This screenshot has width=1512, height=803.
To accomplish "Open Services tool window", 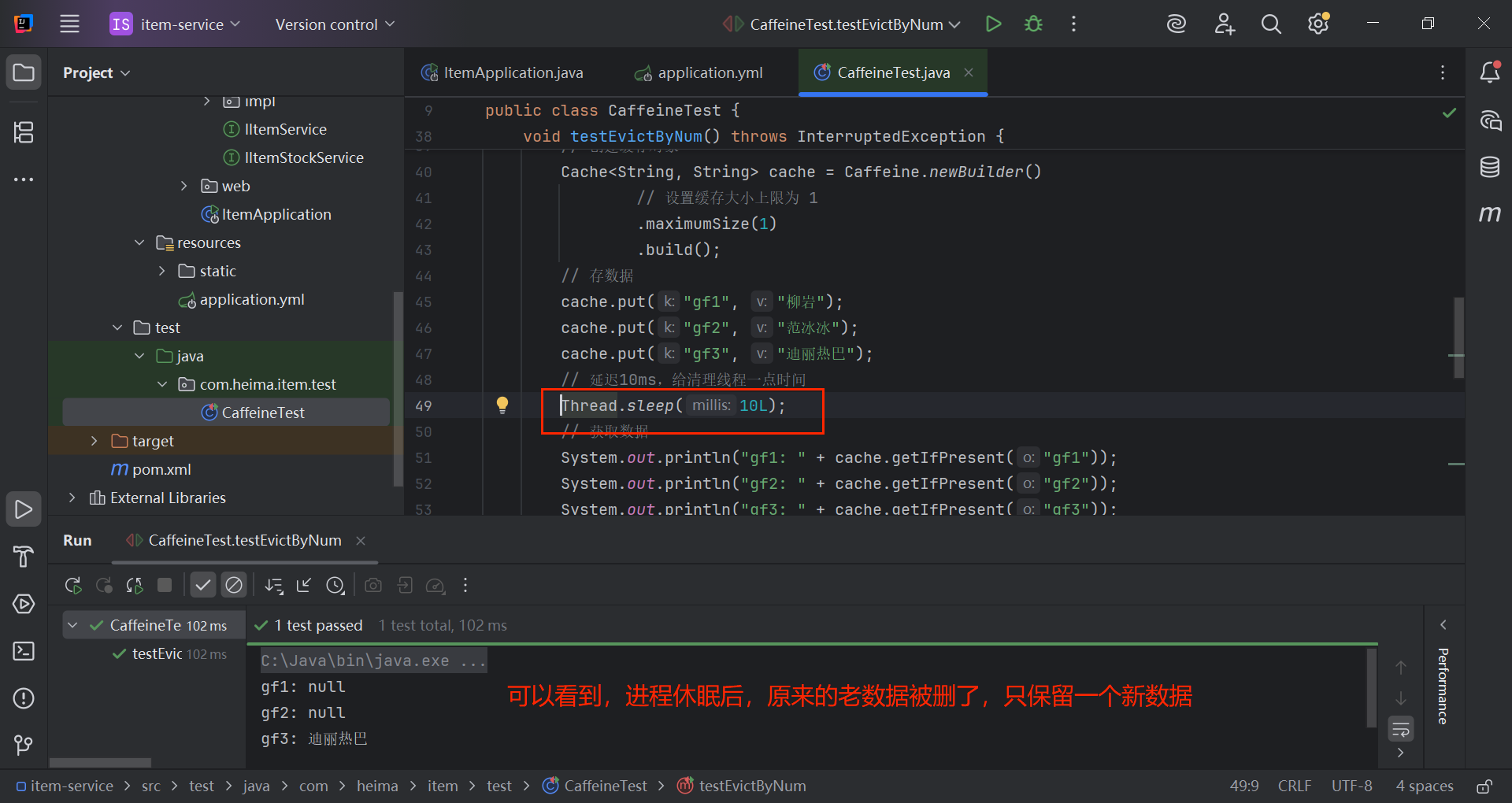I will [24, 604].
